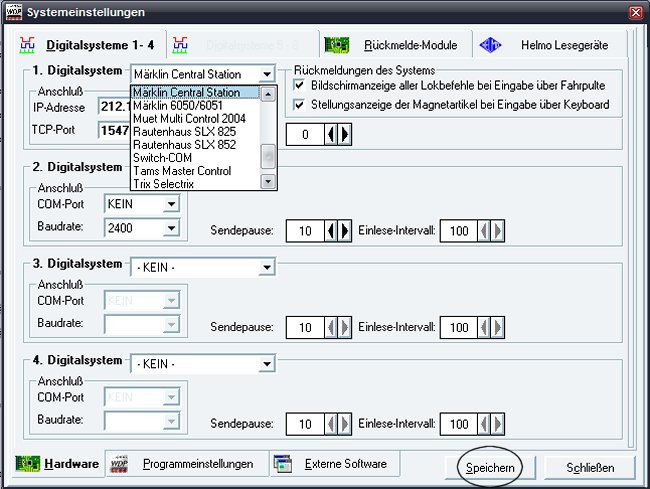The width and height of the screenshot is (650, 489).
Task: Increase Sendepause of 4. Digitalsystem
Action: point(344,424)
